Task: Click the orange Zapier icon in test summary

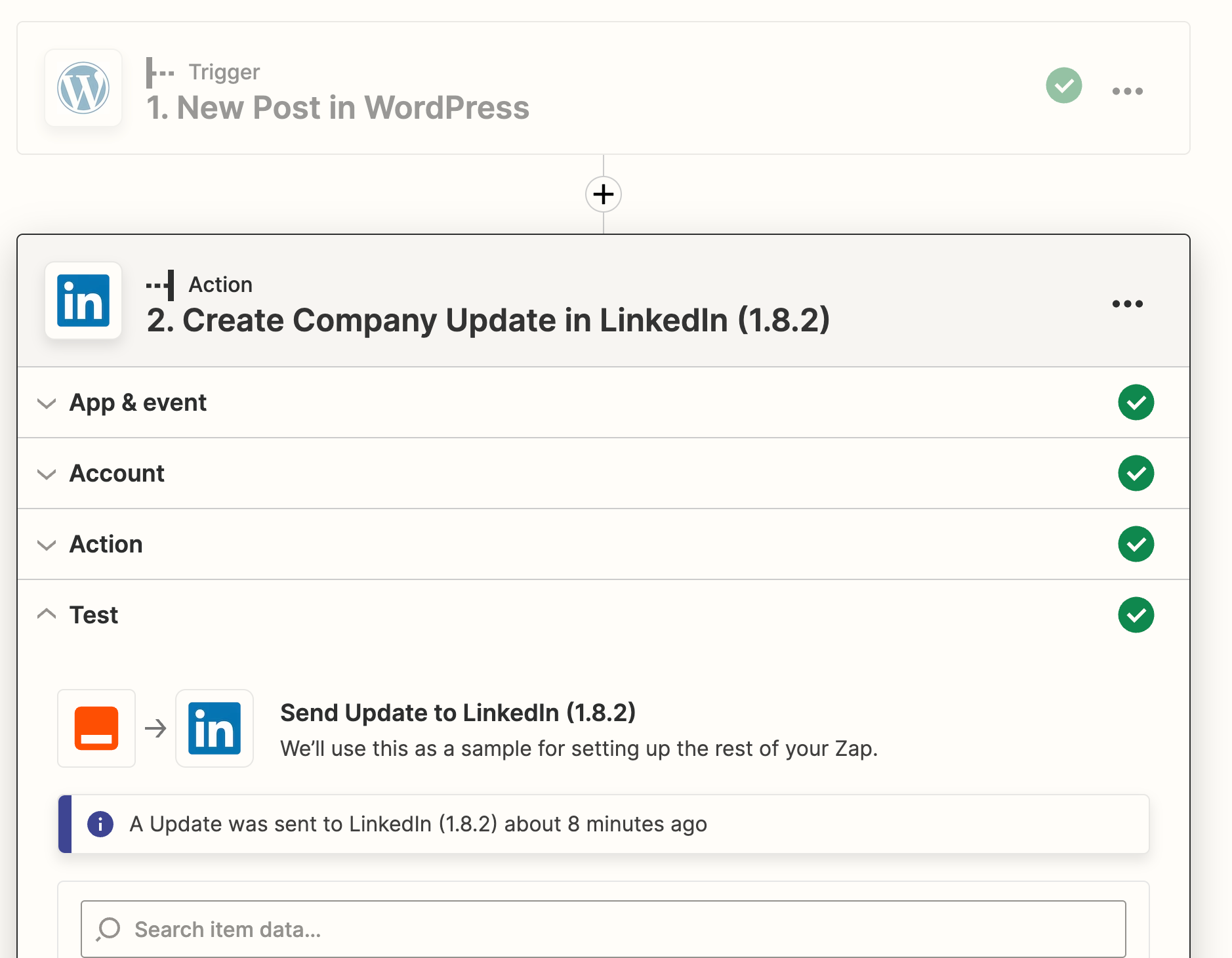Action: [96, 728]
